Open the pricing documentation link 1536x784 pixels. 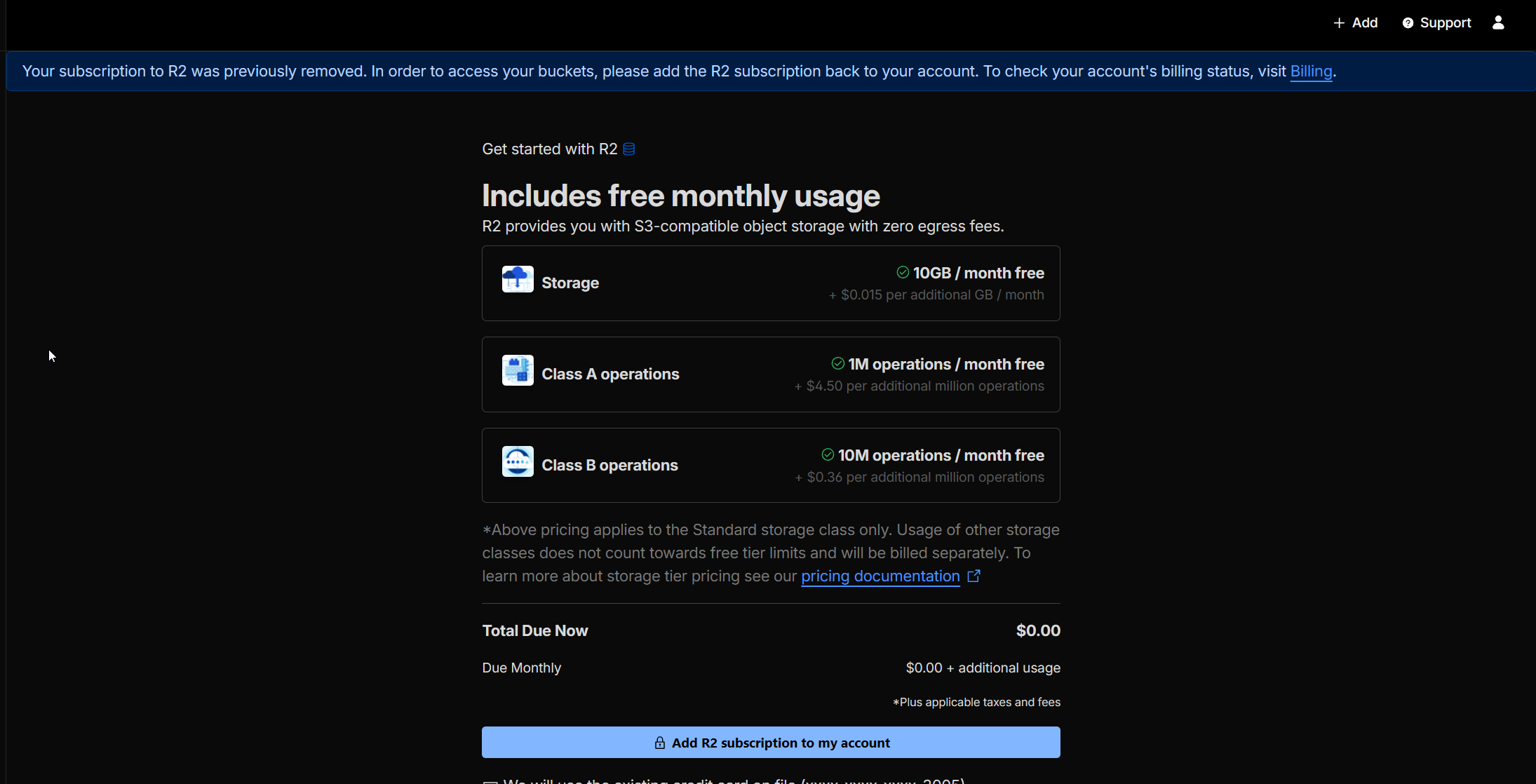[x=880, y=576]
